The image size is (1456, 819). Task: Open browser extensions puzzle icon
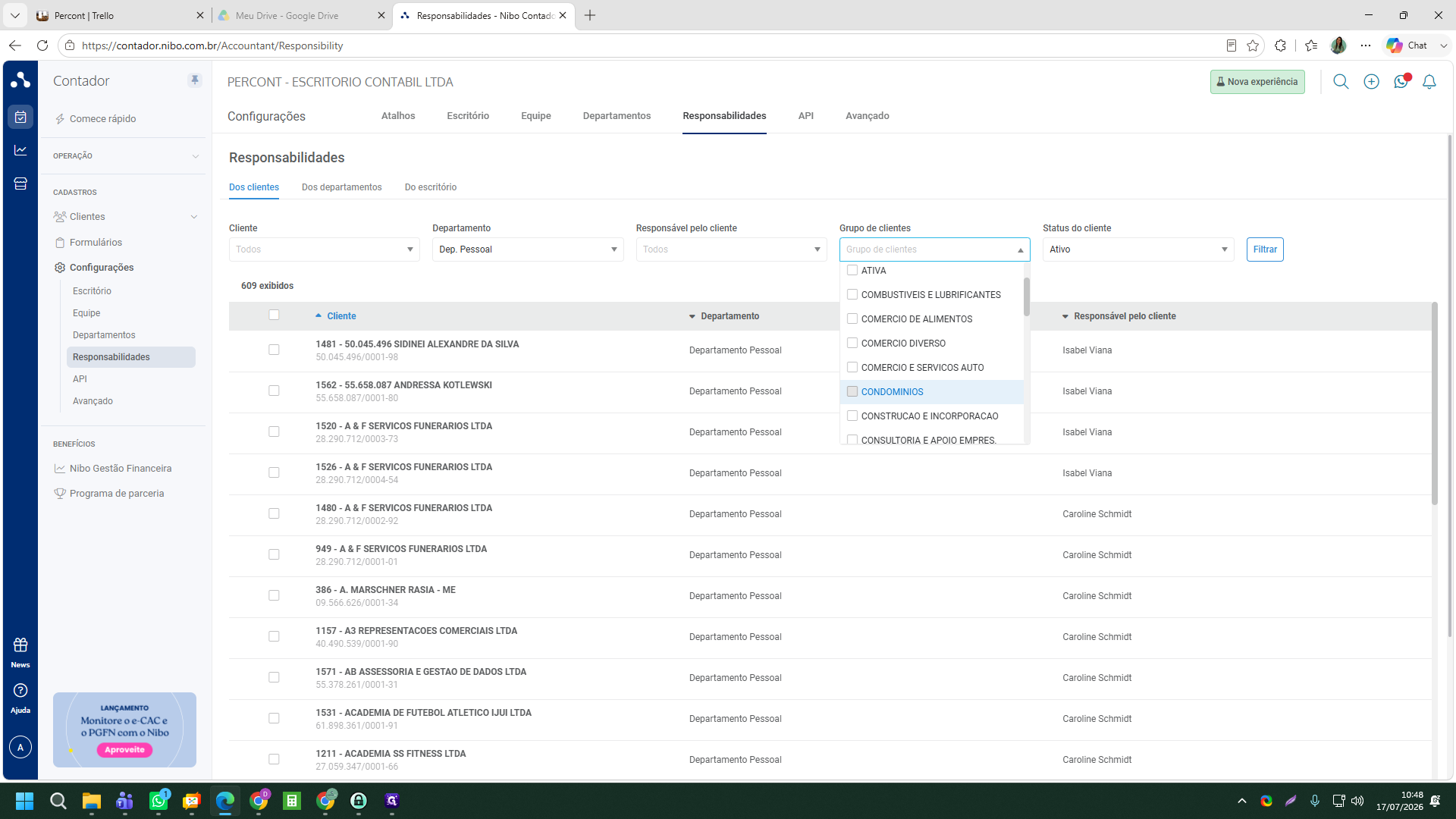pyautogui.click(x=1280, y=45)
